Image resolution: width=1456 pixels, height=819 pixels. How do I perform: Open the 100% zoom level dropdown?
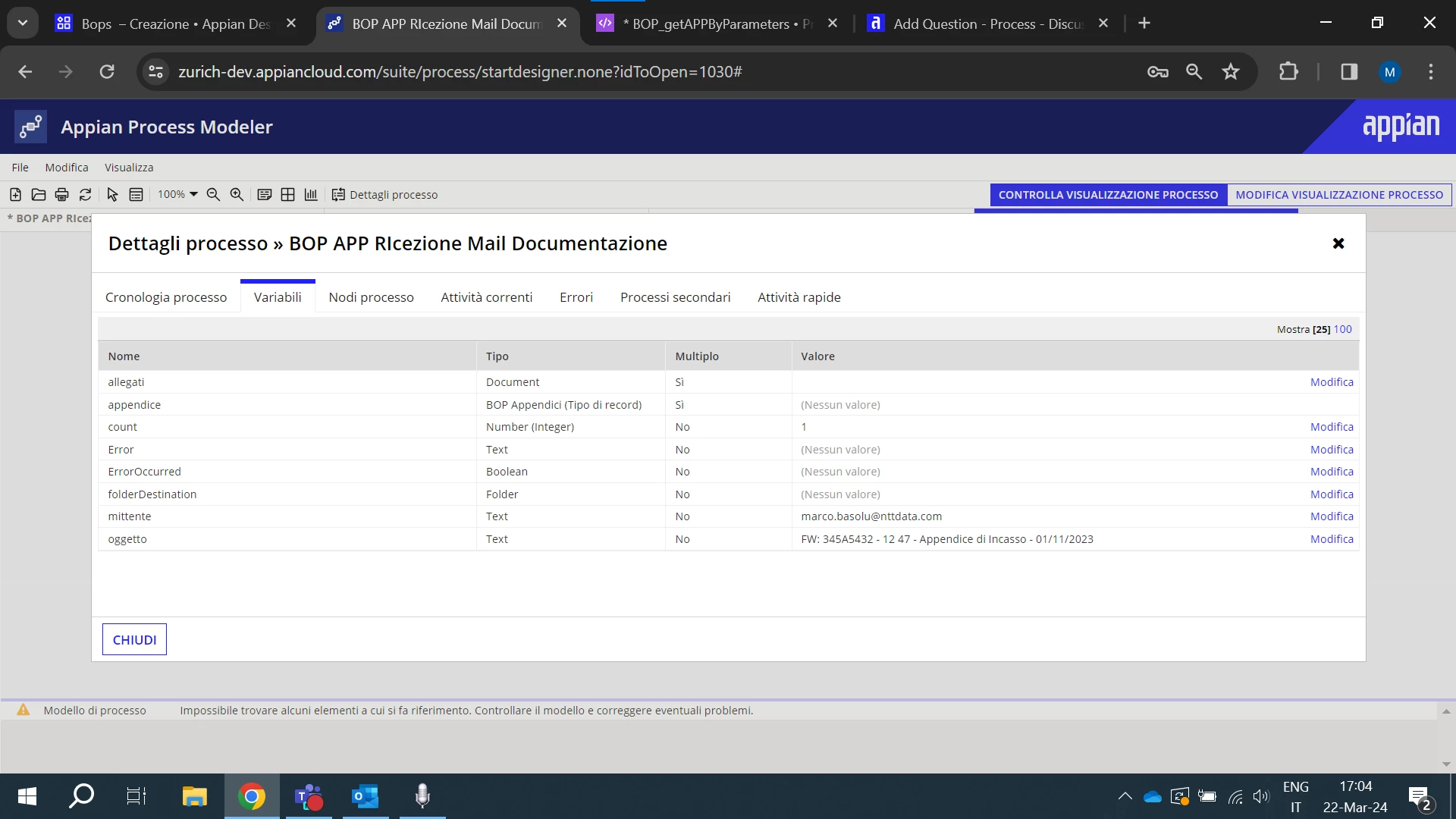click(177, 195)
